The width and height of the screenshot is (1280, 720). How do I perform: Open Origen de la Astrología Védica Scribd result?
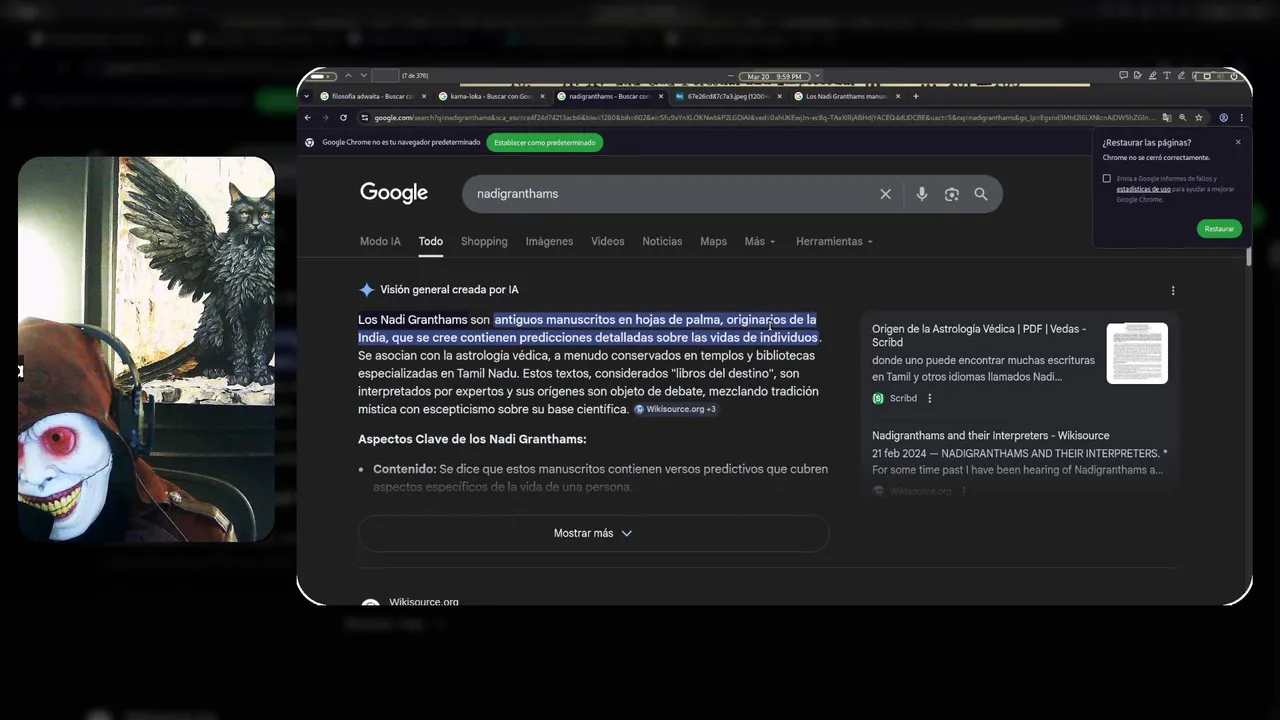(979, 335)
